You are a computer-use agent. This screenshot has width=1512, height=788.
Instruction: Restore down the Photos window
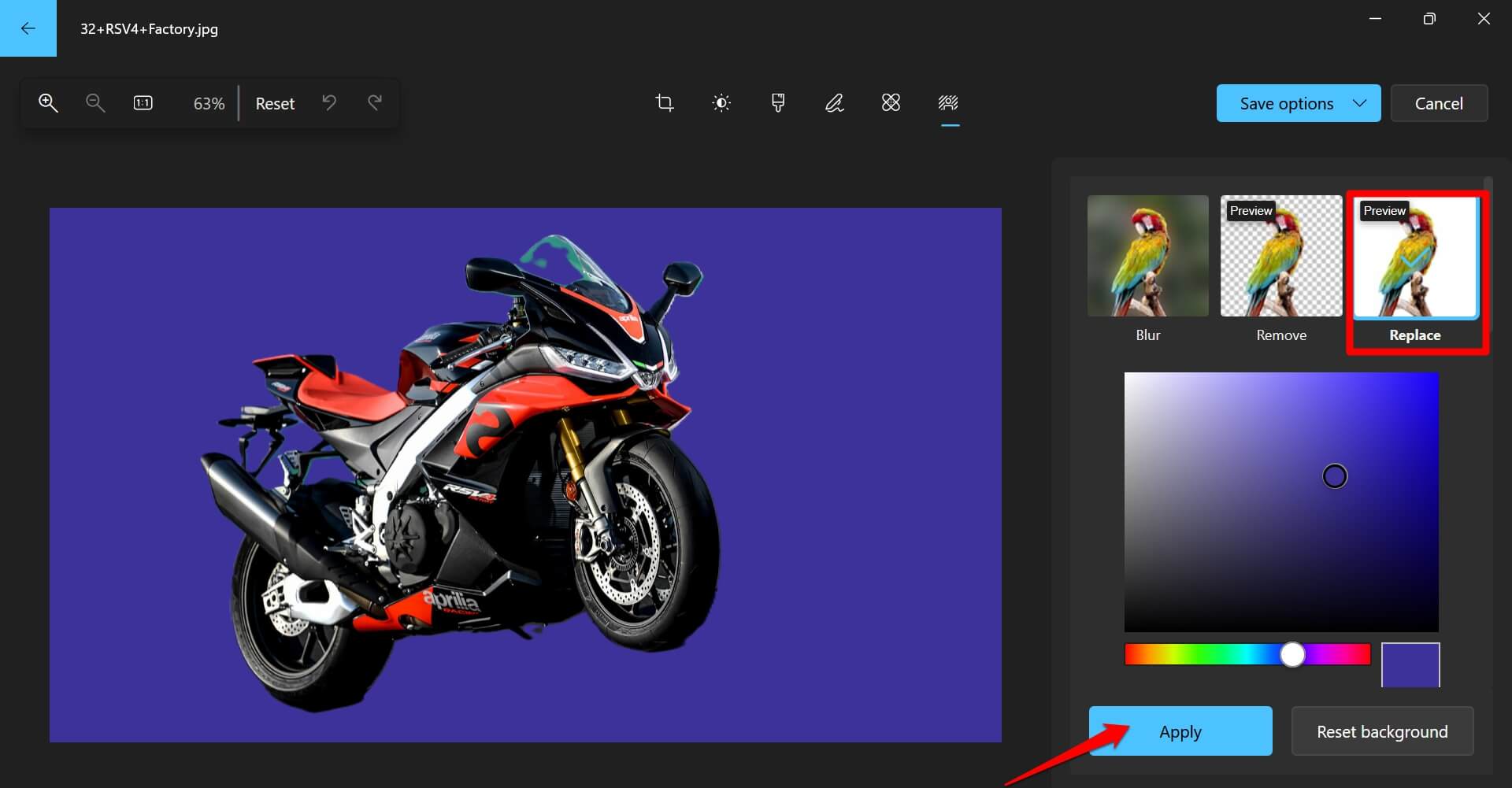point(1429,19)
